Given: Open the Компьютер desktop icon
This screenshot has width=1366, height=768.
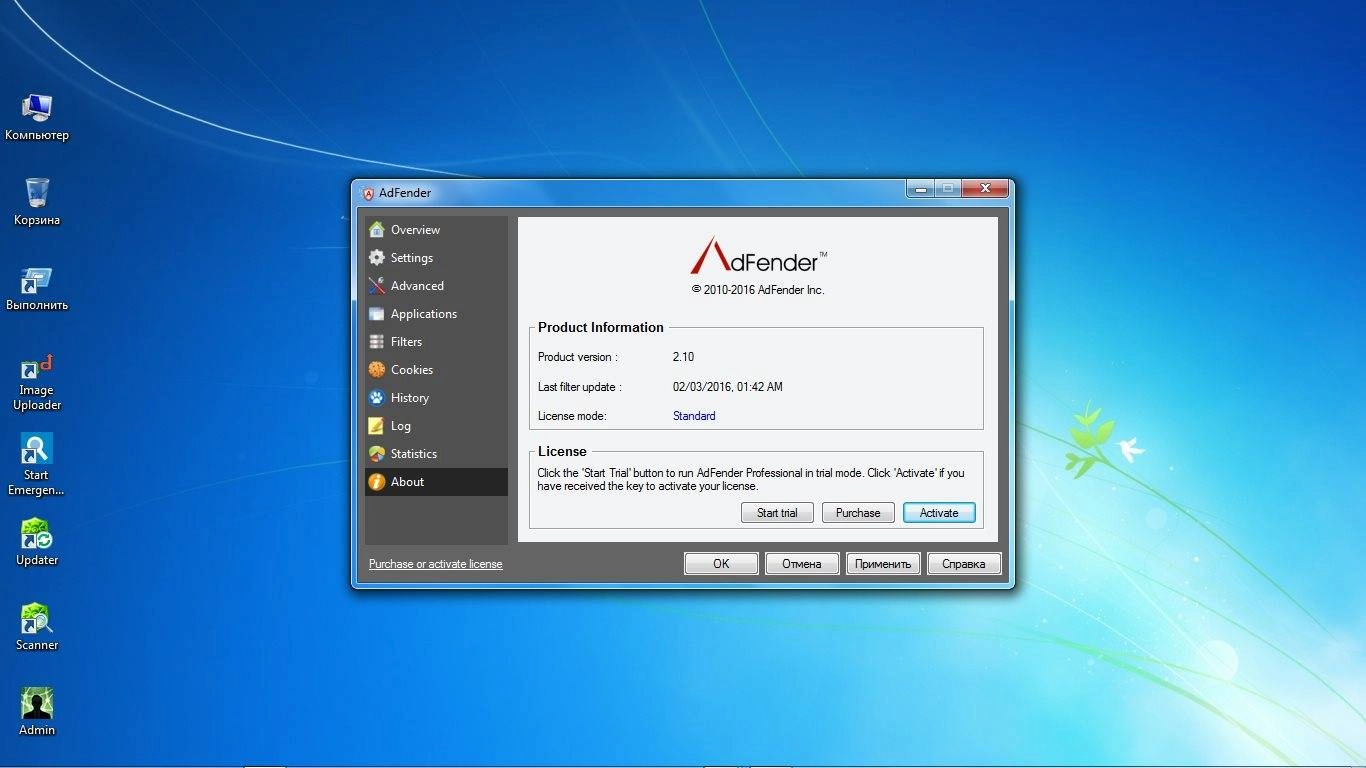Looking at the screenshot, I should pos(37,116).
